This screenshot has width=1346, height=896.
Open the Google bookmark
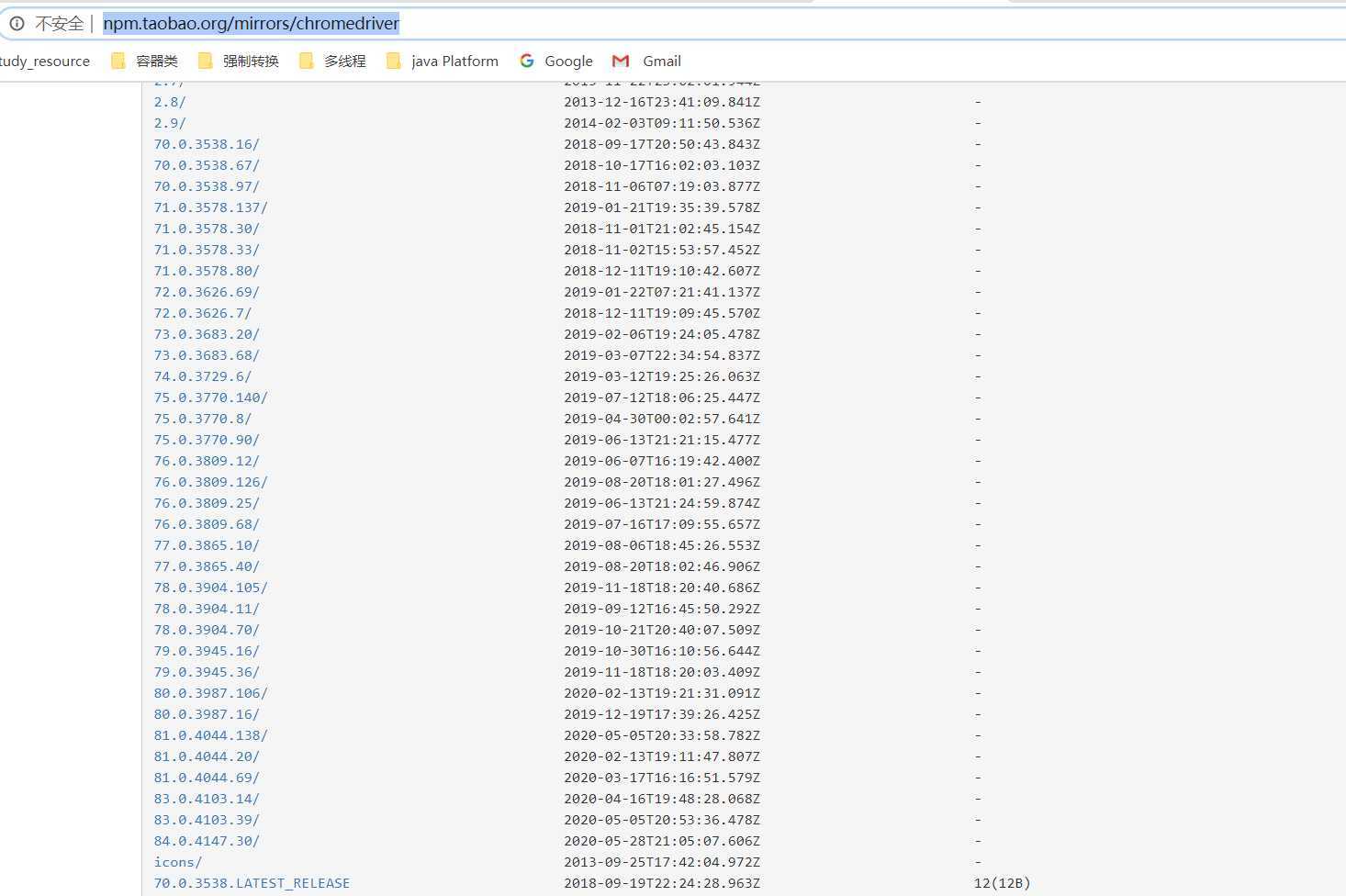(x=556, y=61)
